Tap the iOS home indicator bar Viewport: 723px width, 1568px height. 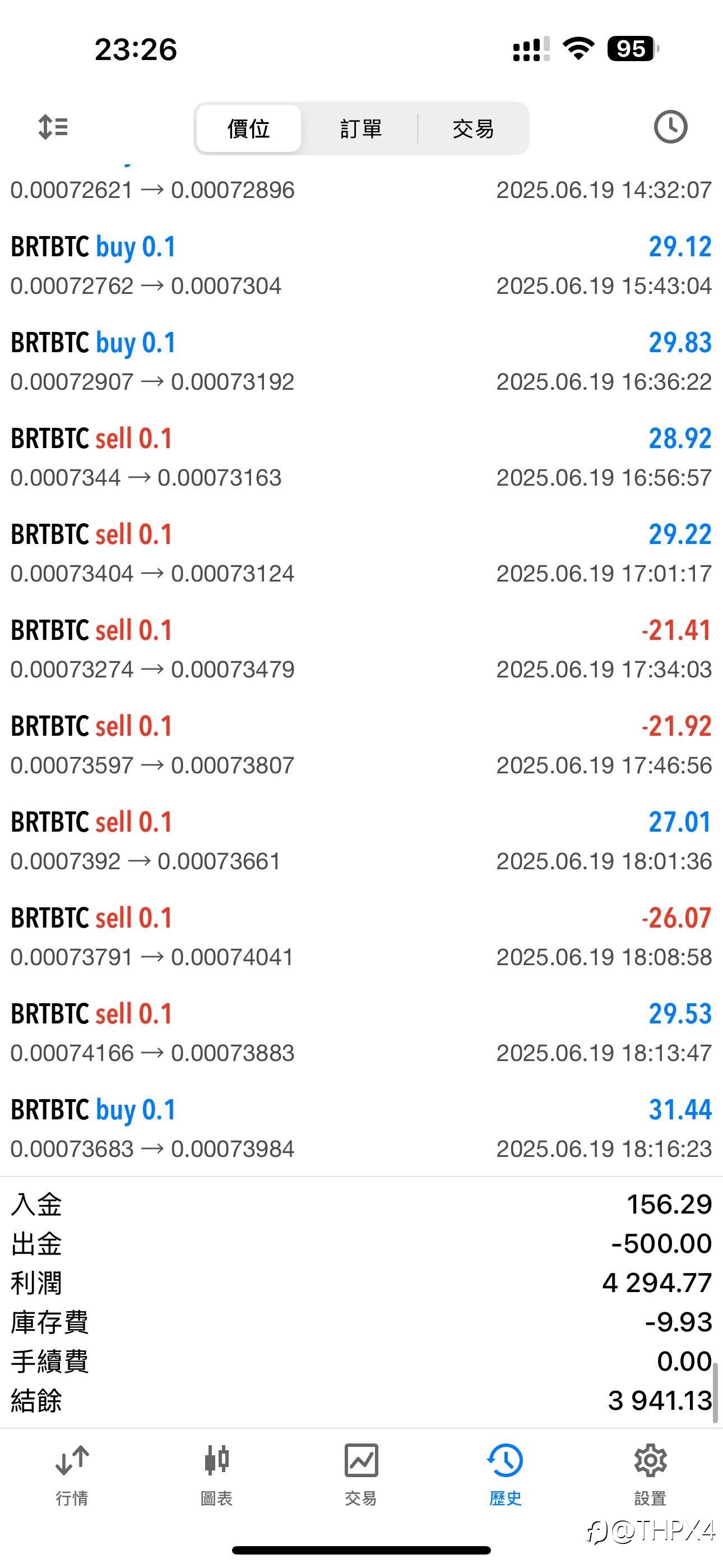click(361, 1549)
